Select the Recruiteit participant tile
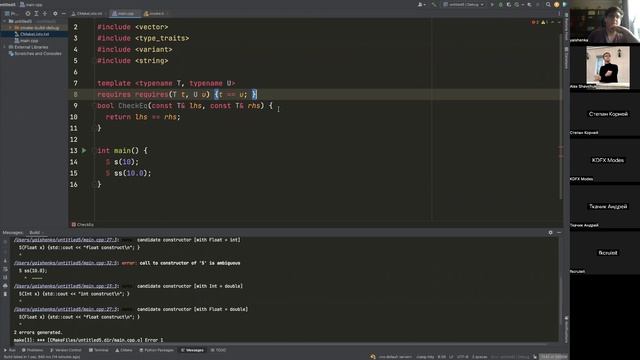Image resolution: width=640 pixels, height=360 pixels. click(605, 253)
